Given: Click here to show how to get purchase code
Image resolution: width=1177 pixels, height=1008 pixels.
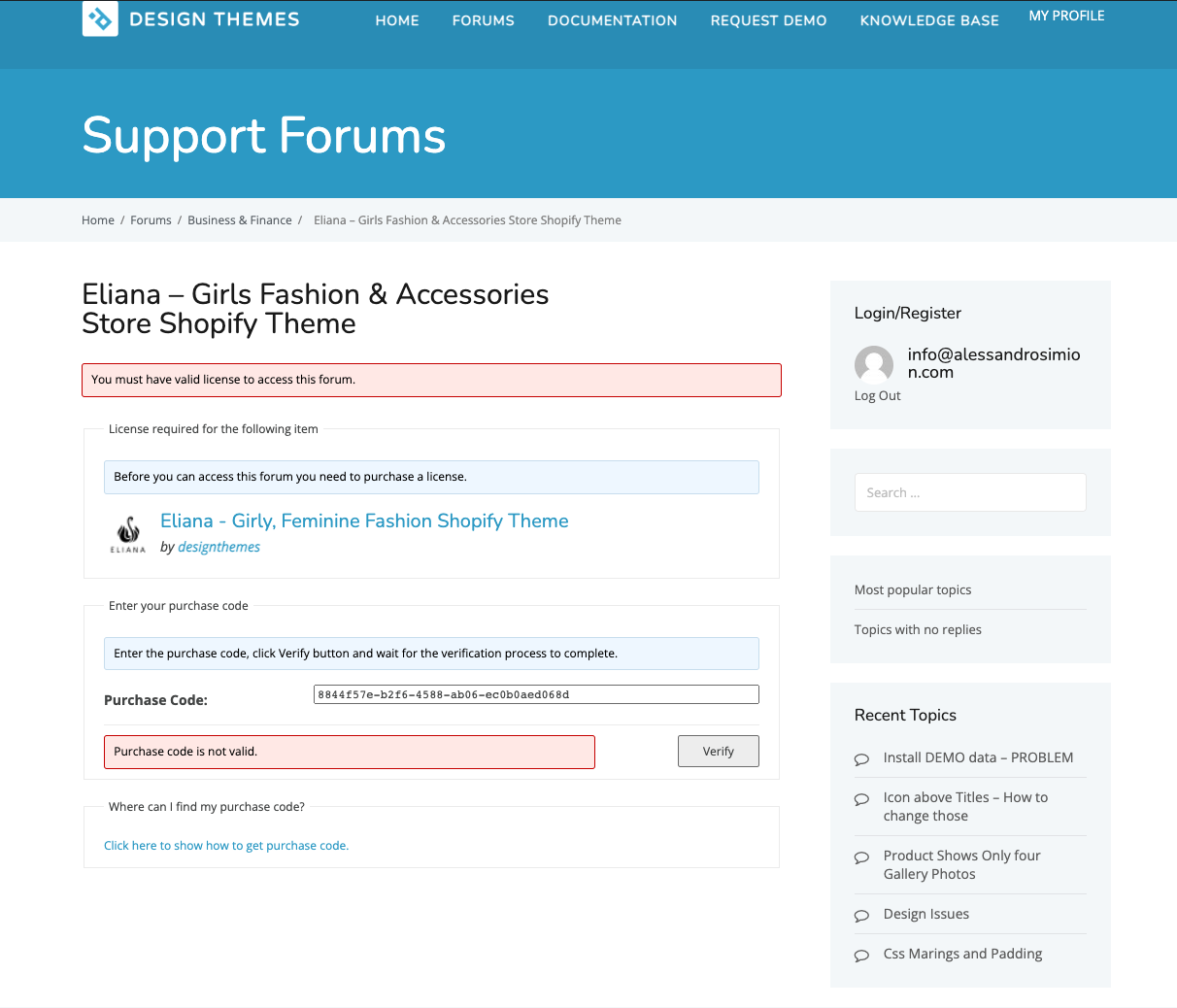Looking at the screenshot, I should click(226, 846).
